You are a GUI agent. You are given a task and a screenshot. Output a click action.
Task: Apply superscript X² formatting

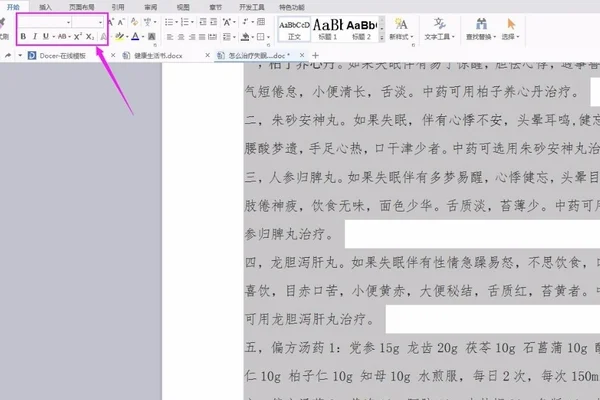point(77,36)
